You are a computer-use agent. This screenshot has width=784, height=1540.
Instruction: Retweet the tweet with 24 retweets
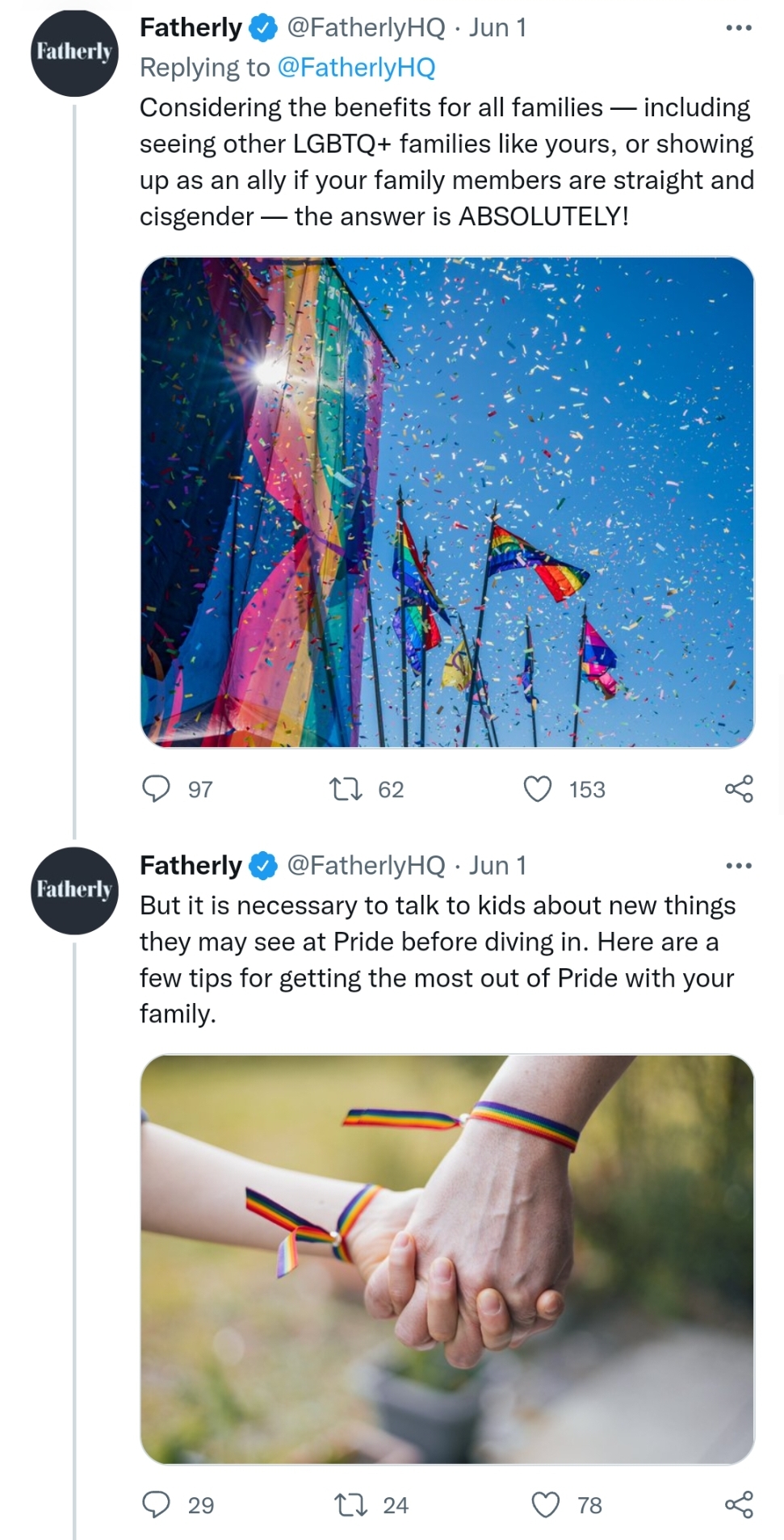click(x=350, y=1504)
